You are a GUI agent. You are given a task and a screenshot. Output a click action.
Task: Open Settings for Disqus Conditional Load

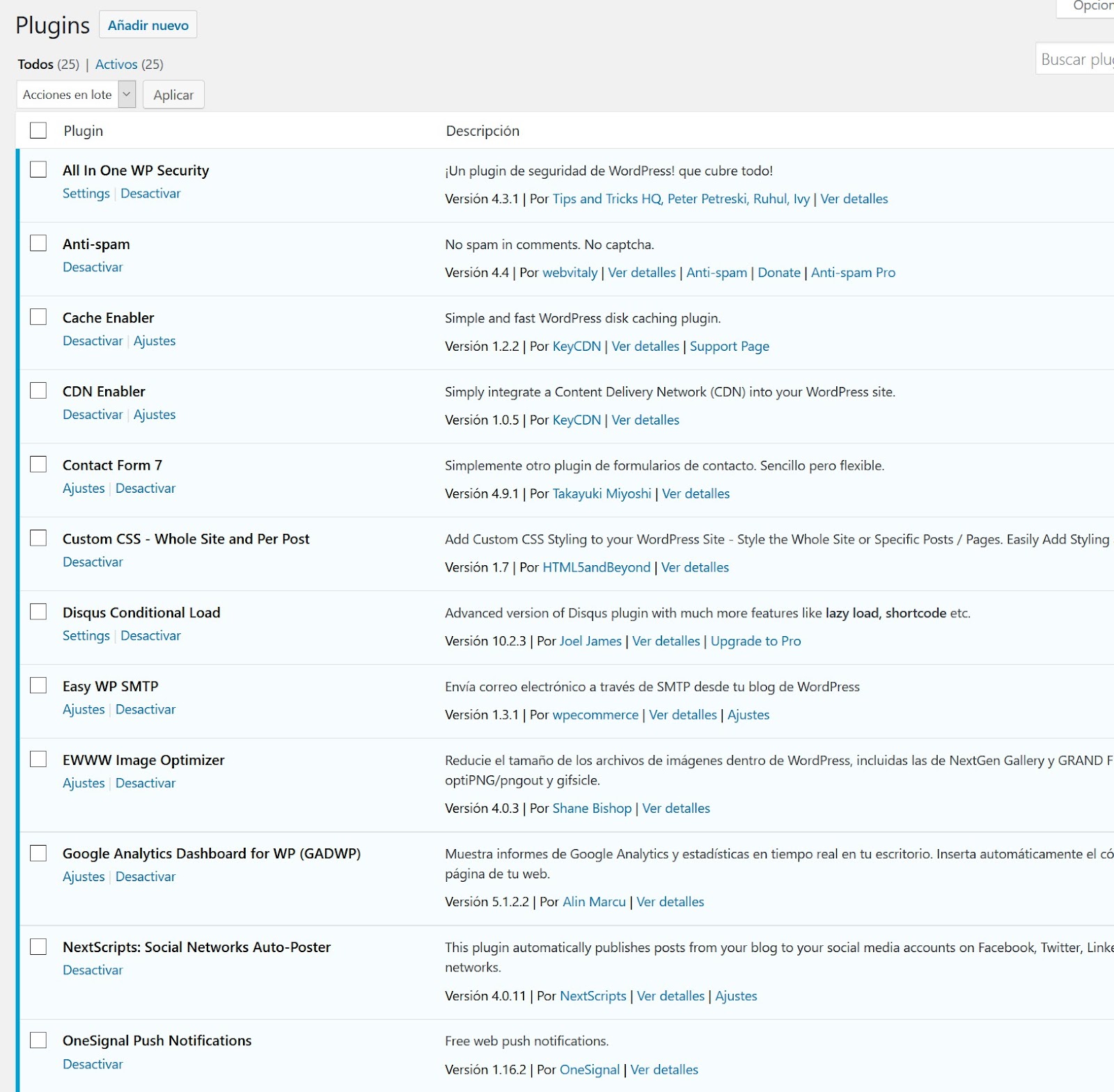(x=86, y=636)
